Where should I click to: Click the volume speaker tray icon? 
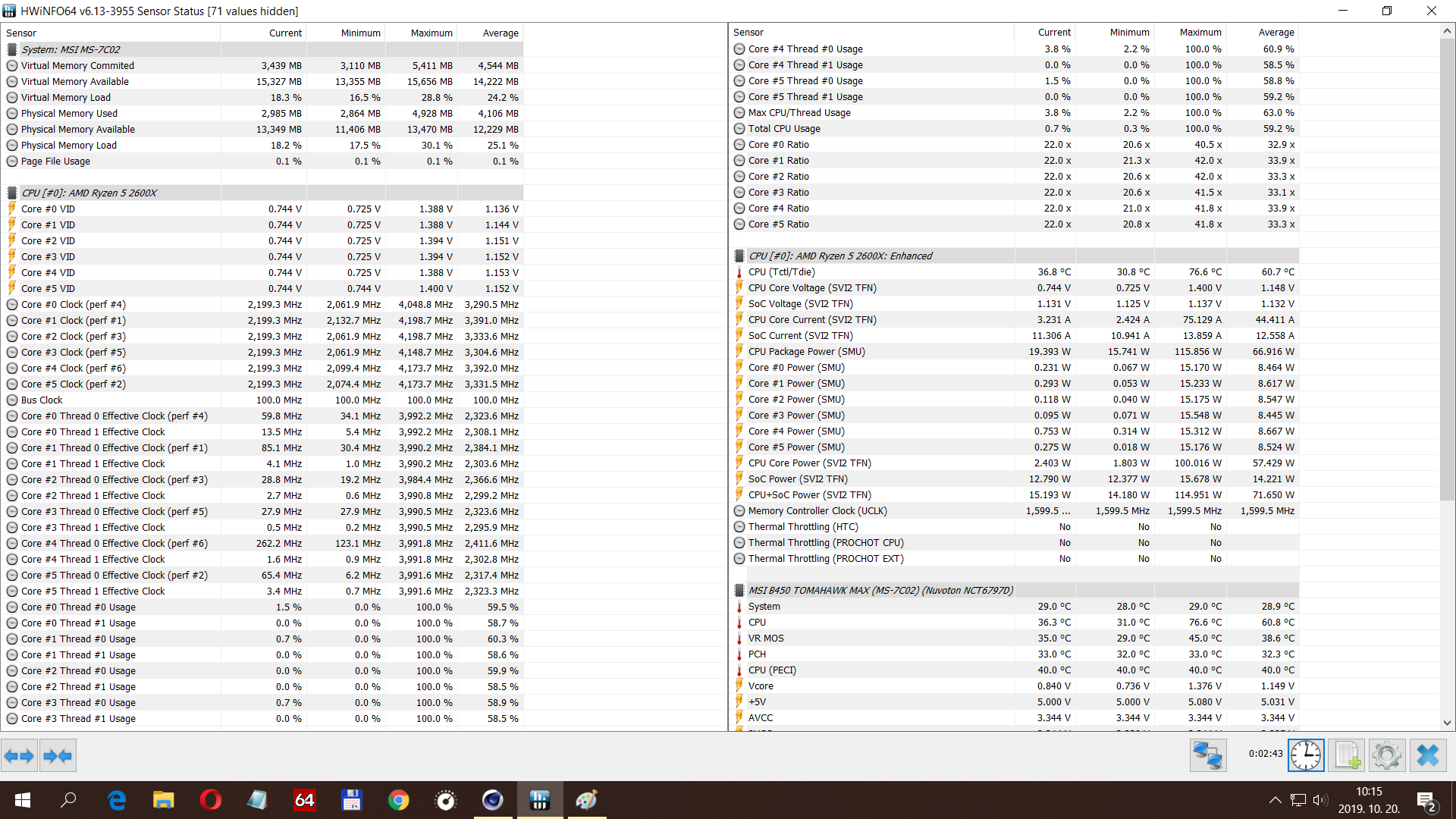pos(1320,800)
